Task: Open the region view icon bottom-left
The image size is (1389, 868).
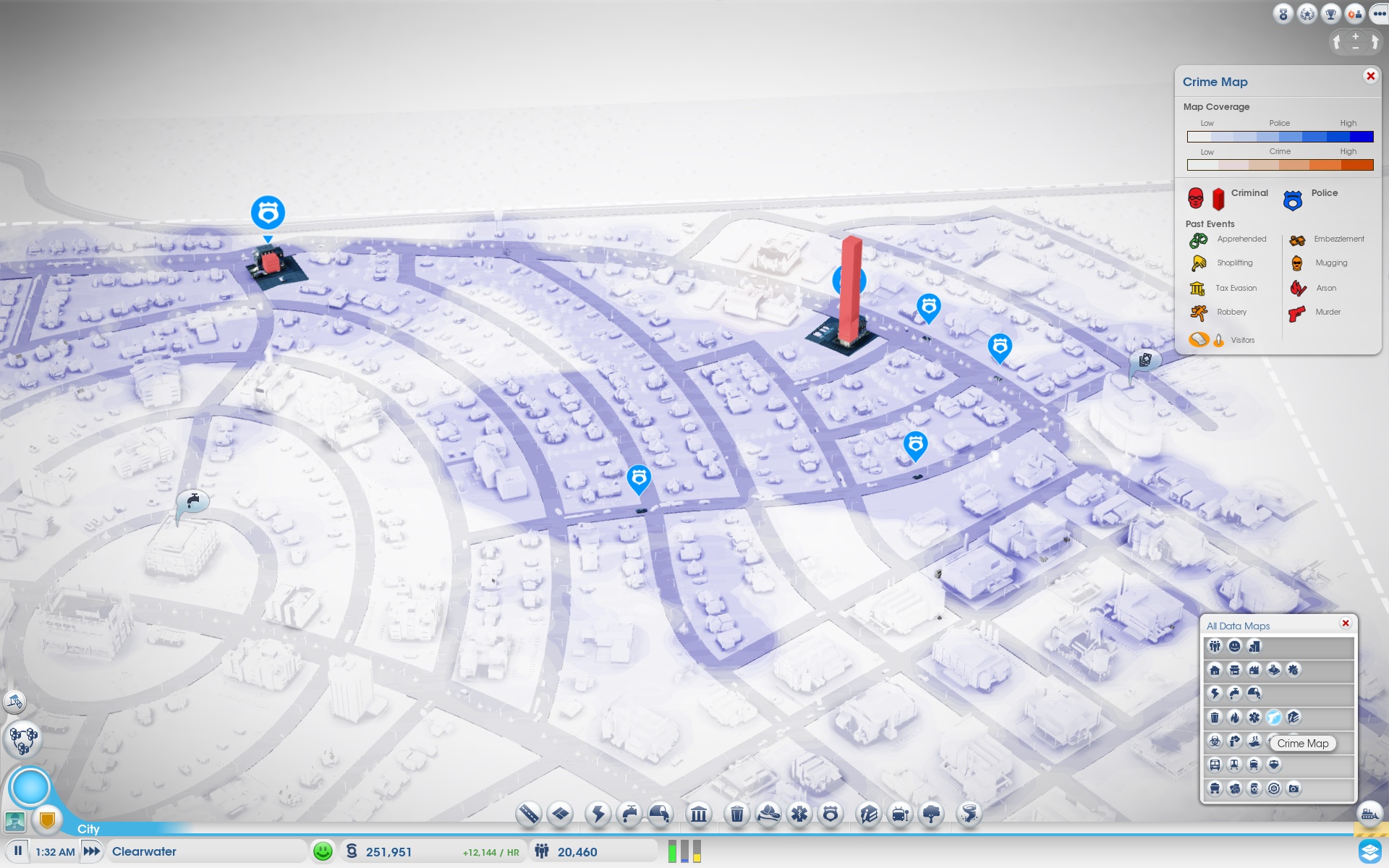Action: tap(15, 821)
